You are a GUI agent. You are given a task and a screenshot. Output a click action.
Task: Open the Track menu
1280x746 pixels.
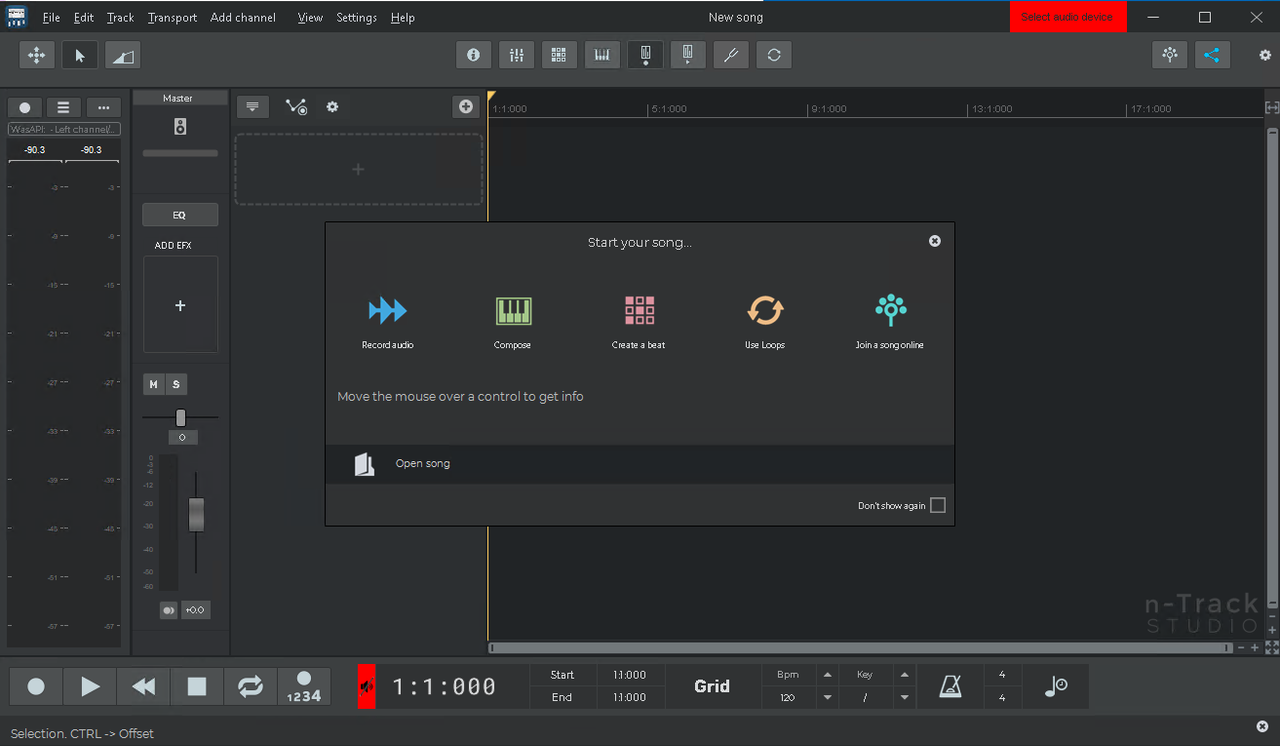[x=120, y=18]
